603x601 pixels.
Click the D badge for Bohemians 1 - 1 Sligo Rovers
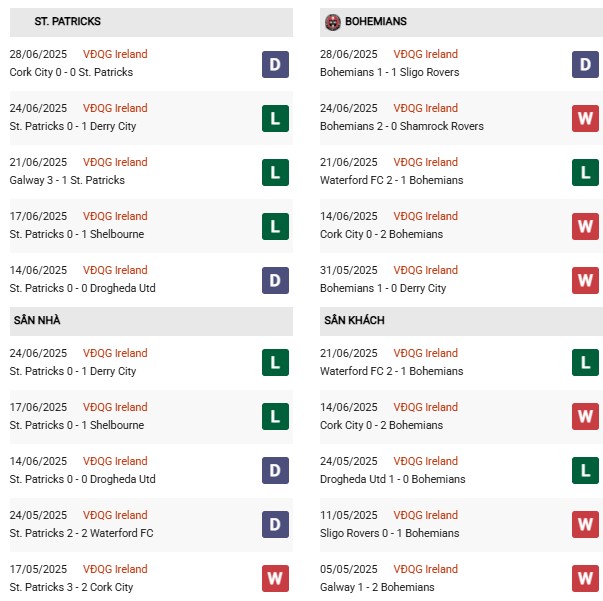pyautogui.click(x=585, y=65)
